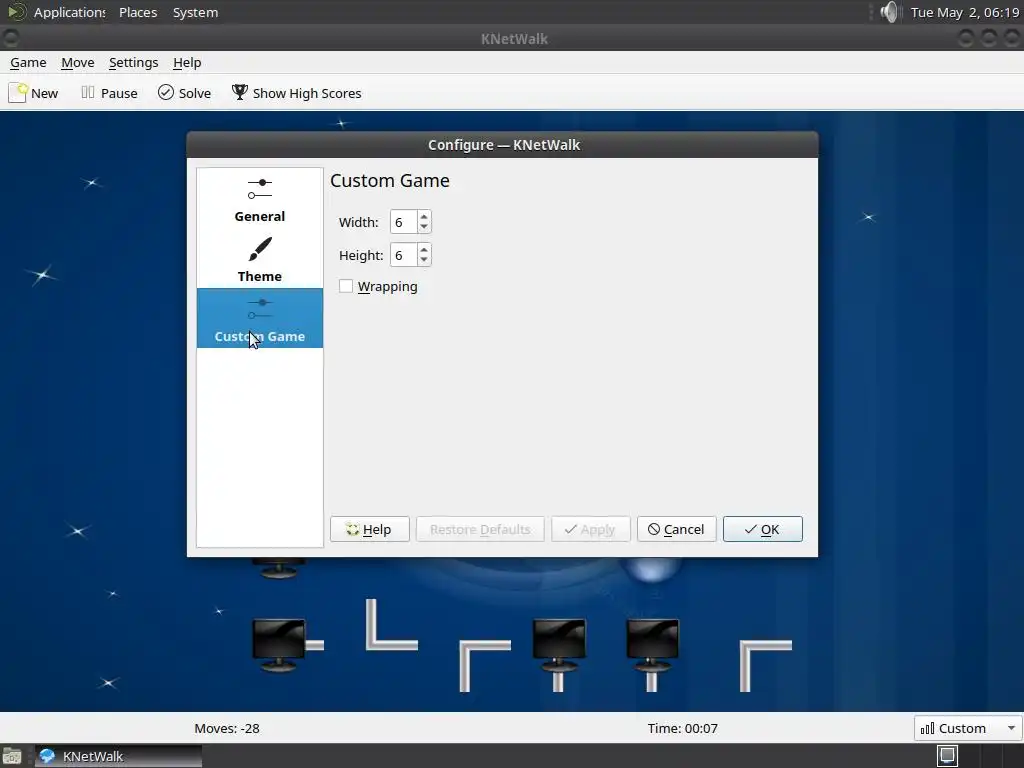Open the Settings menu
1024x768 pixels.
coord(133,63)
